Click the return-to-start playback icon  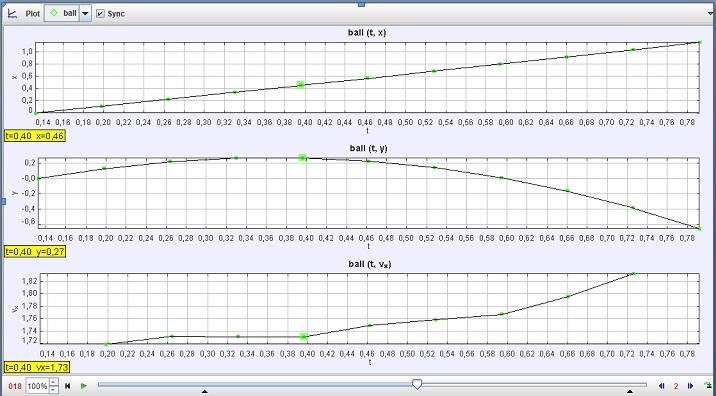(x=68, y=386)
